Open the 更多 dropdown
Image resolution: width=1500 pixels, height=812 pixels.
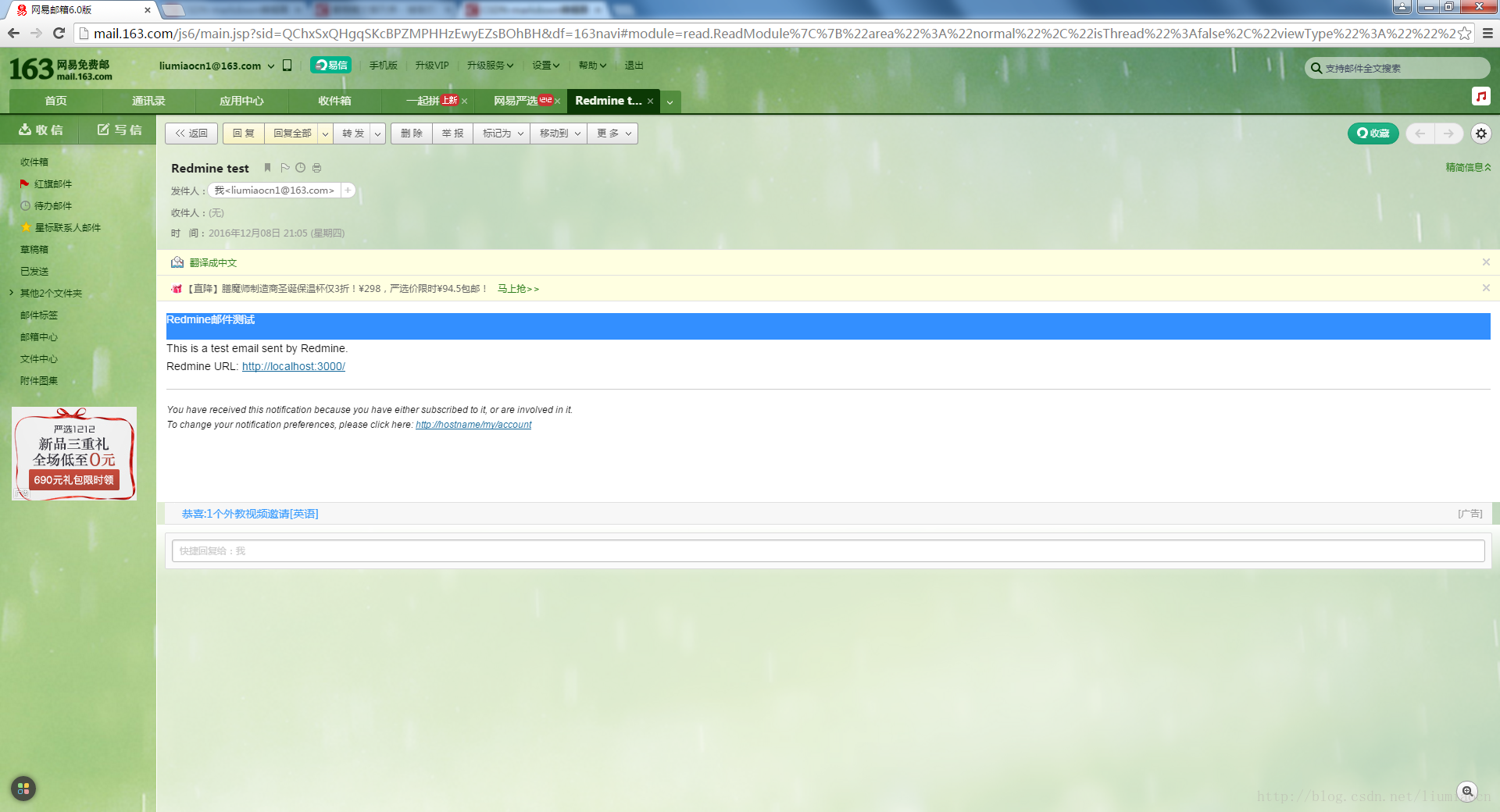(x=613, y=134)
